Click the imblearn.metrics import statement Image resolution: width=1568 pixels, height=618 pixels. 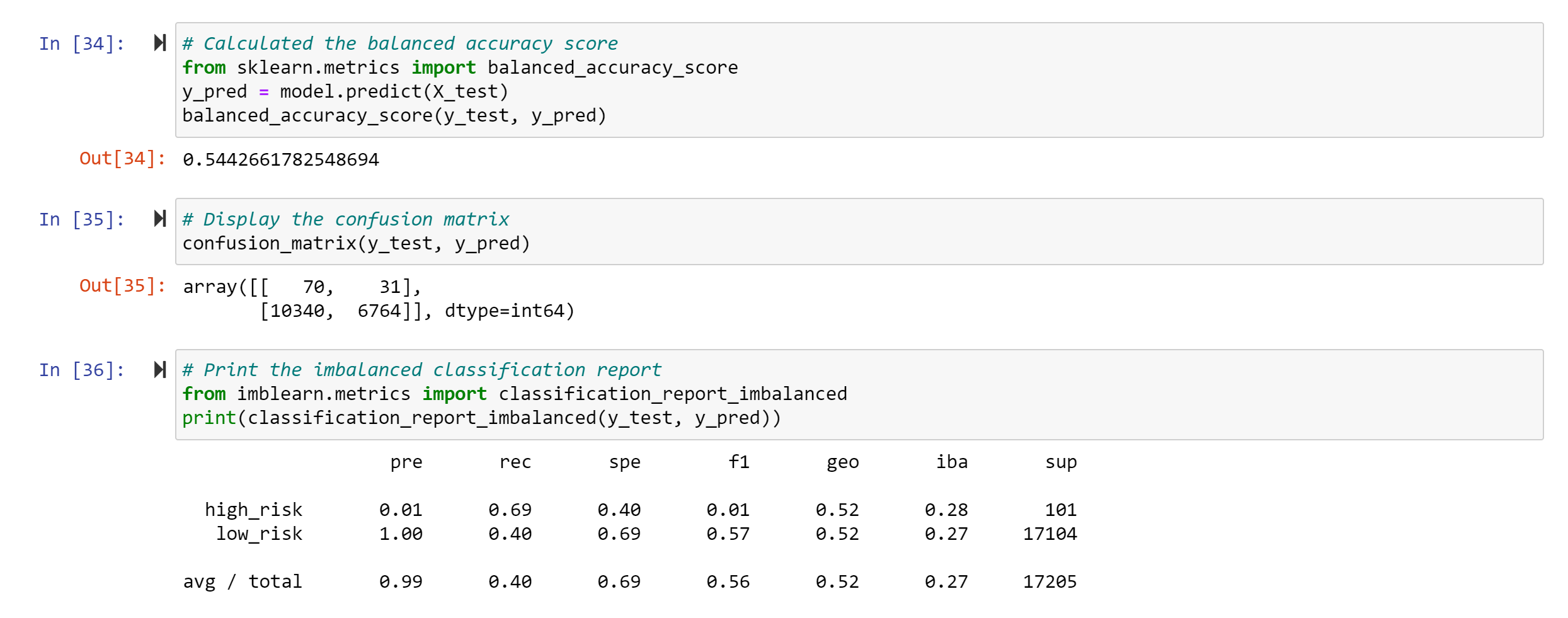(x=514, y=393)
